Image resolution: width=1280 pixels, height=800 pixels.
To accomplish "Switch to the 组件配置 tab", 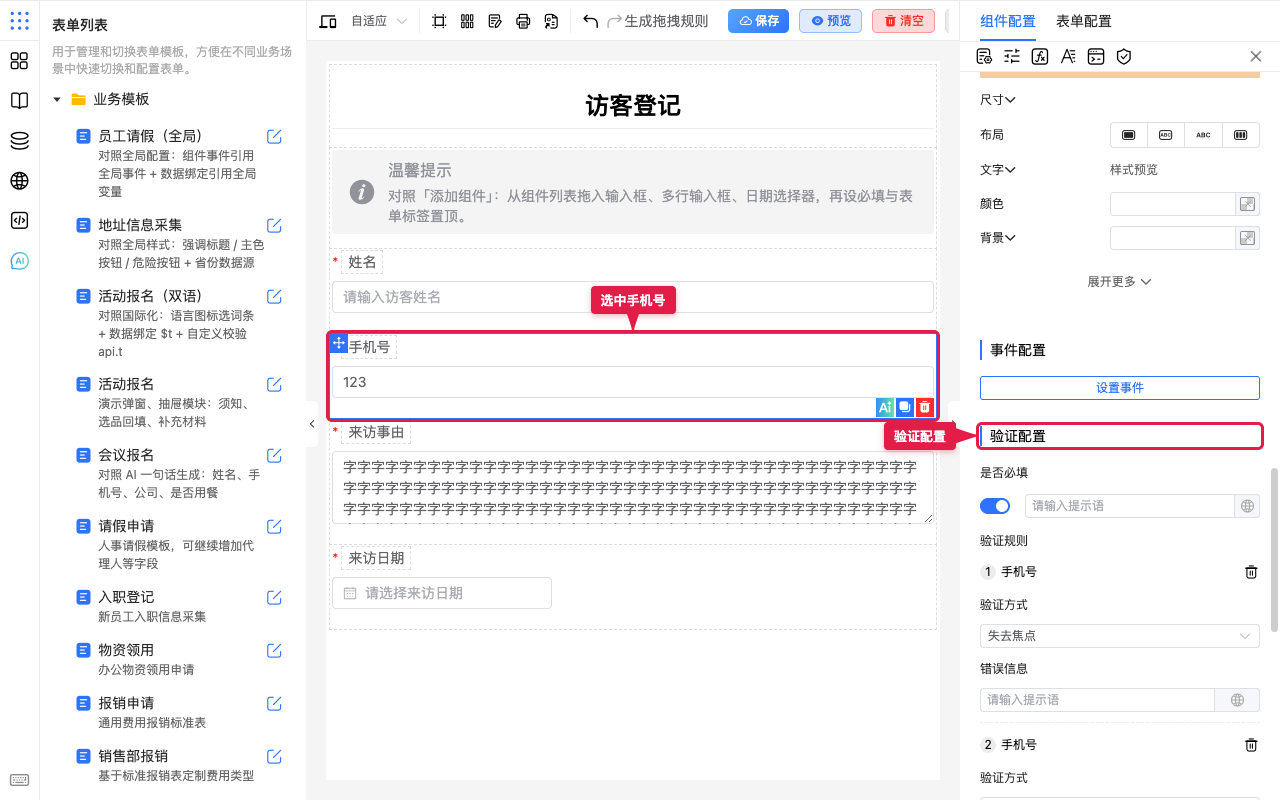I will click(x=1008, y=21).
